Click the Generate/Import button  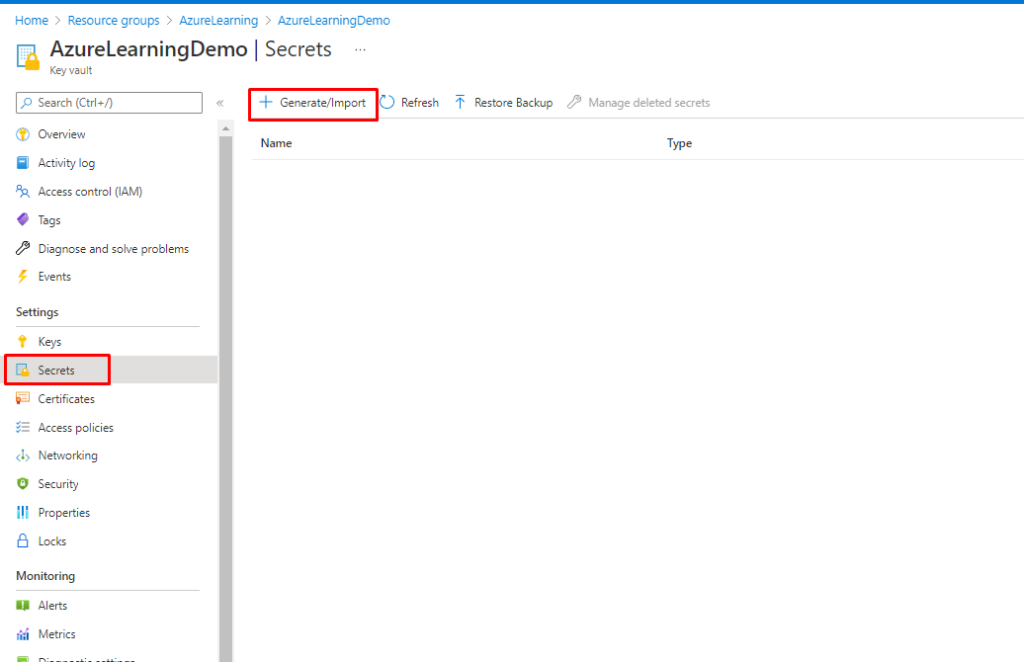pyautogui.click(x=313, y=103)
